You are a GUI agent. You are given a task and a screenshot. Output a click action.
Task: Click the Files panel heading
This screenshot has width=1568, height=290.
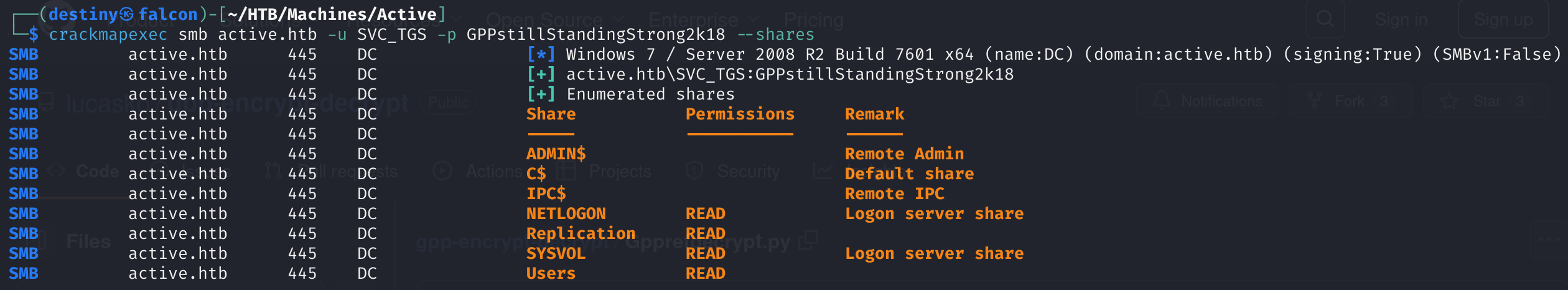coord(88,241)
